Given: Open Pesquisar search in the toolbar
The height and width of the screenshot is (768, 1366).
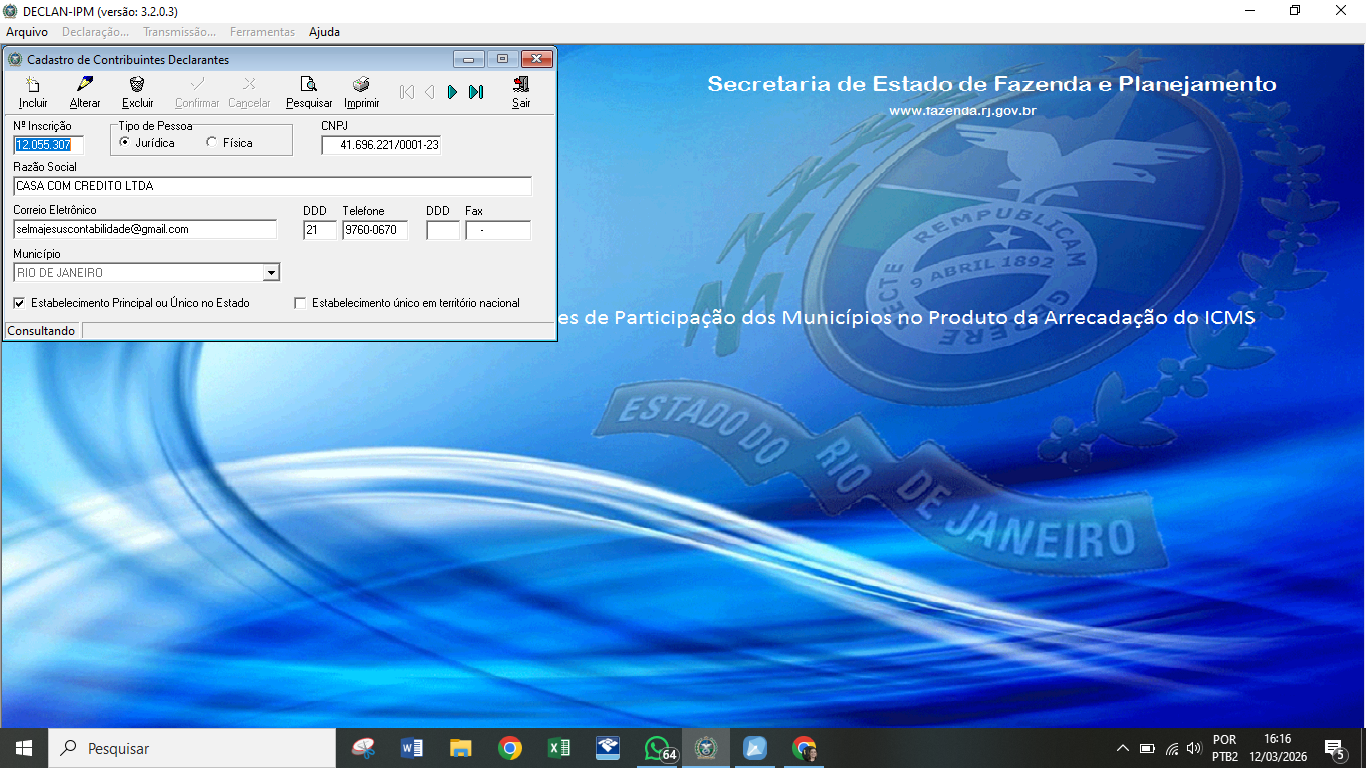Looking at the screenshot, I should click(309, 92).
